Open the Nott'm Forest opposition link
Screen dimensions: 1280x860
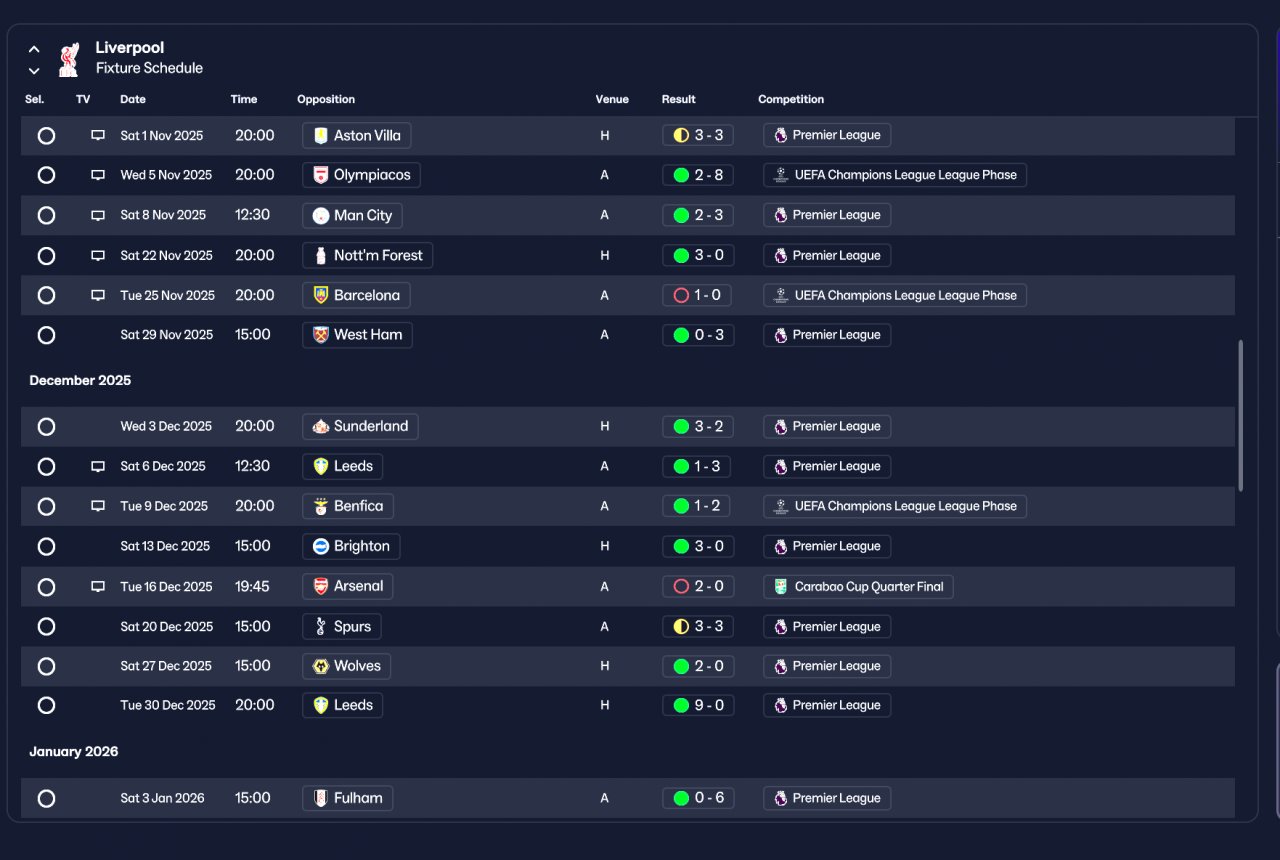(x=367, y=255)
